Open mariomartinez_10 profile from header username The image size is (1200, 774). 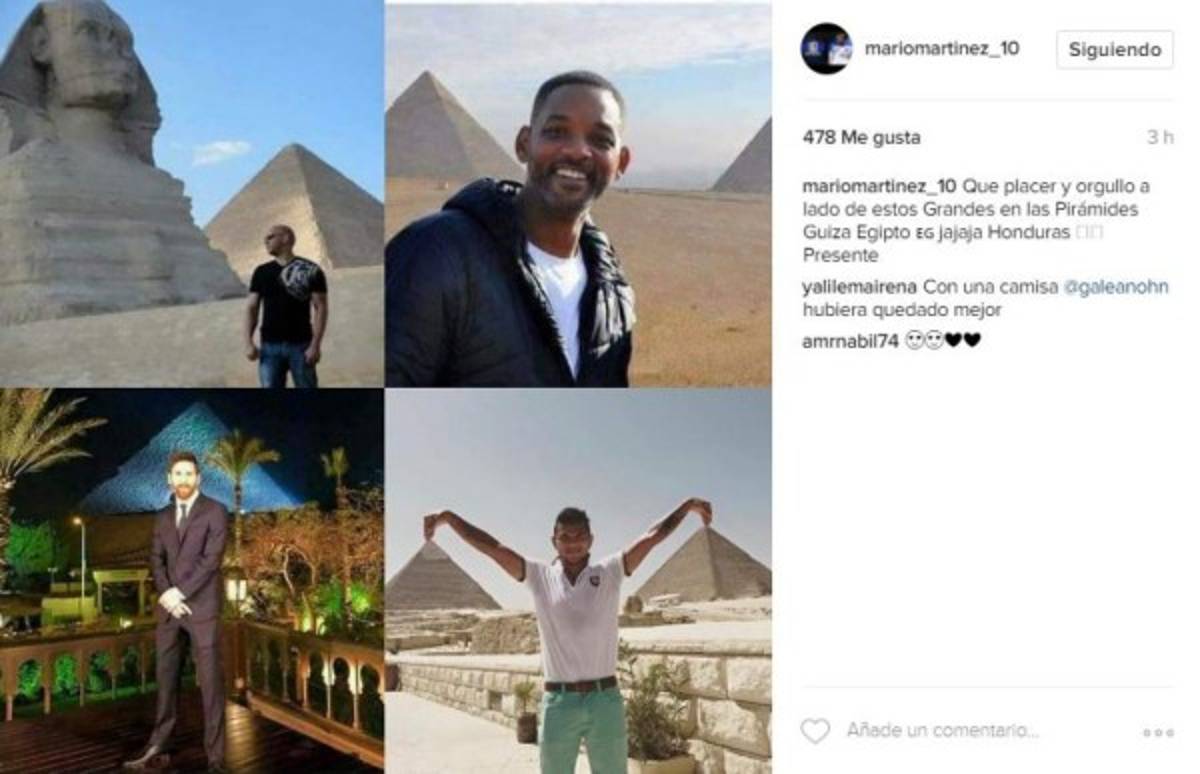(942, 48)
